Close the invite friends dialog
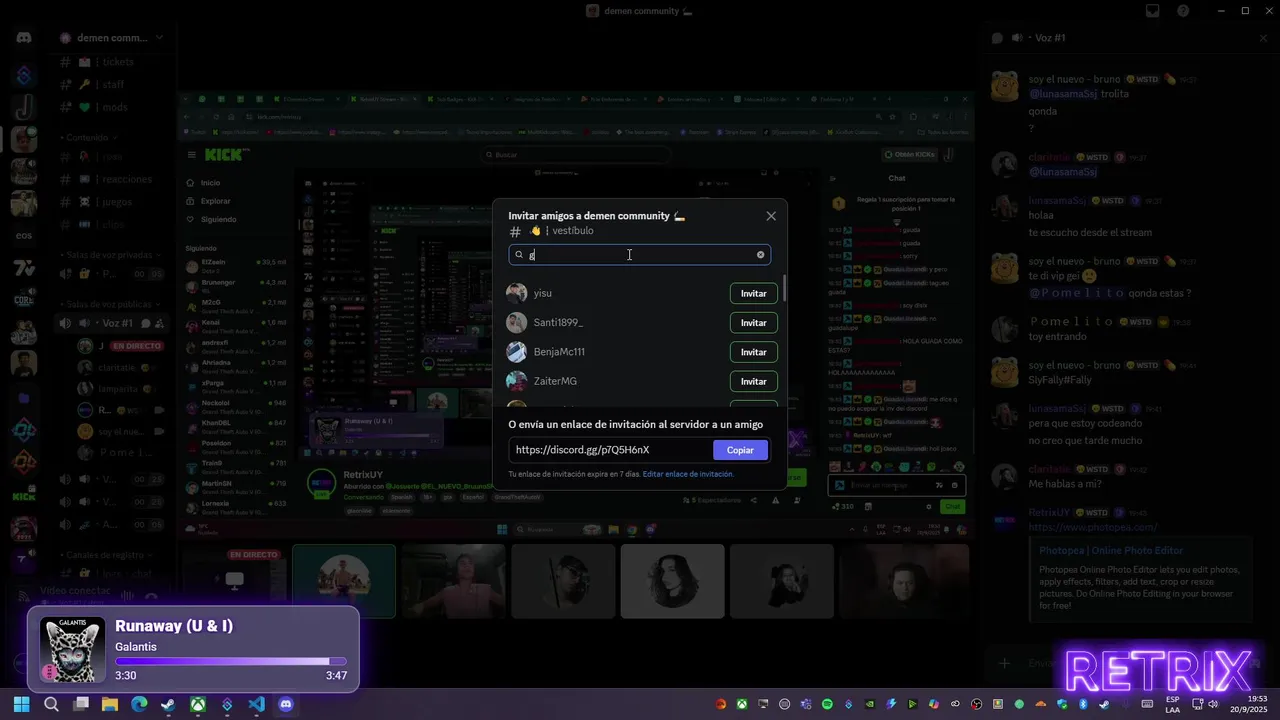 [x=771, y=216]
